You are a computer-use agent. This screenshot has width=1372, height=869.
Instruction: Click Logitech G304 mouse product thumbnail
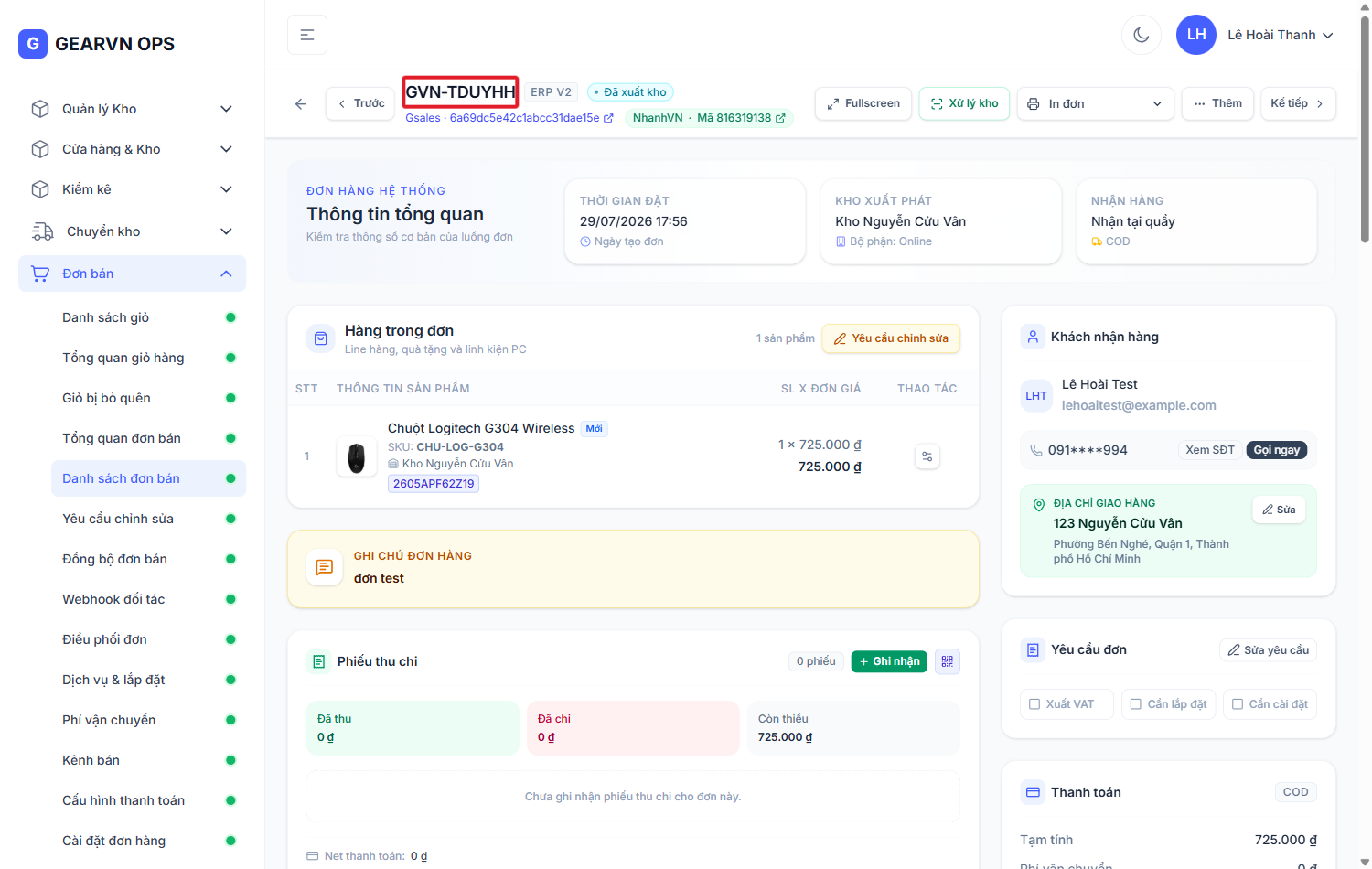[357, 456]
